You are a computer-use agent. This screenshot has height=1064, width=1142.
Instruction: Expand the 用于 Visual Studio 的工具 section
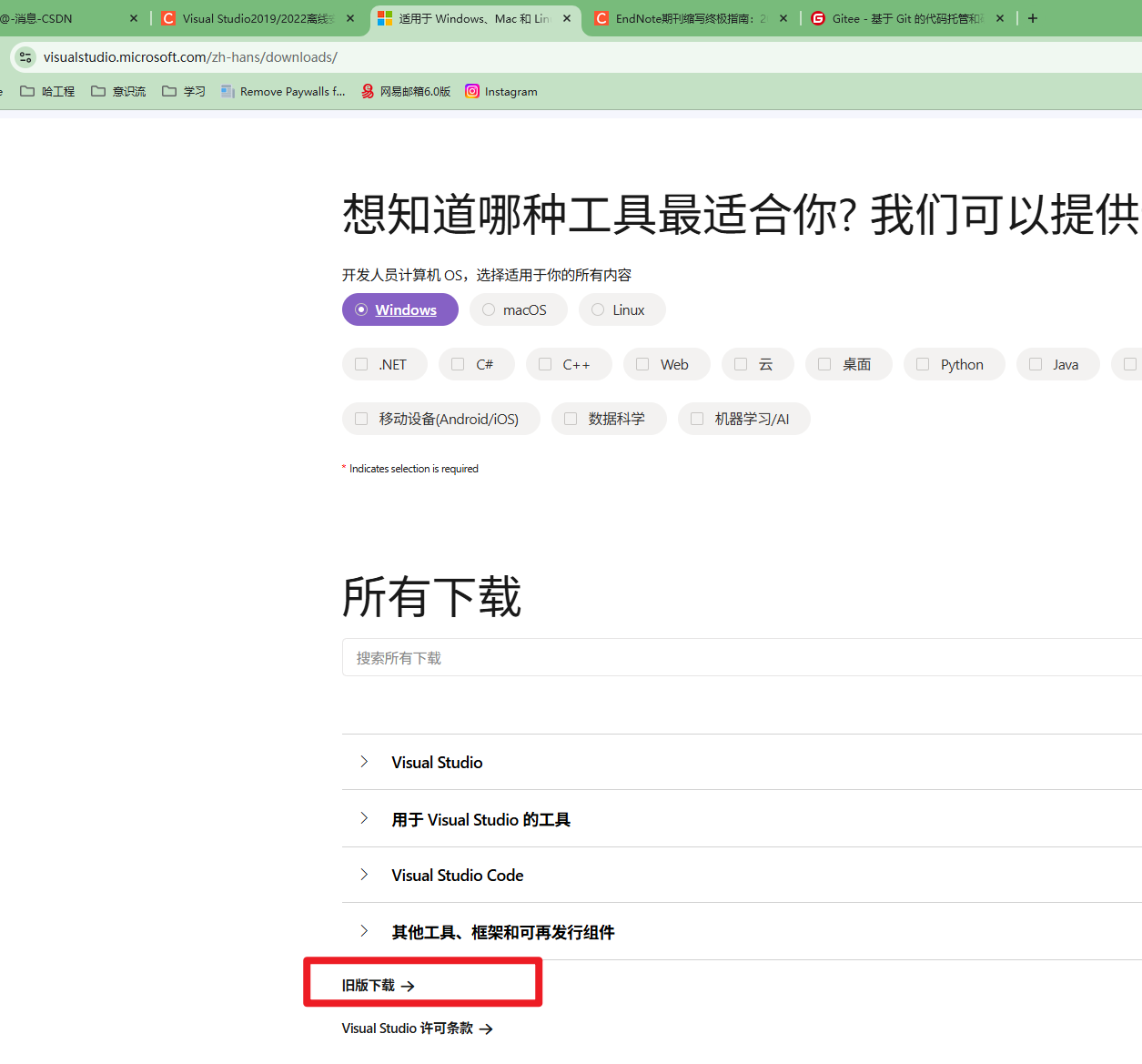[742, 819]
